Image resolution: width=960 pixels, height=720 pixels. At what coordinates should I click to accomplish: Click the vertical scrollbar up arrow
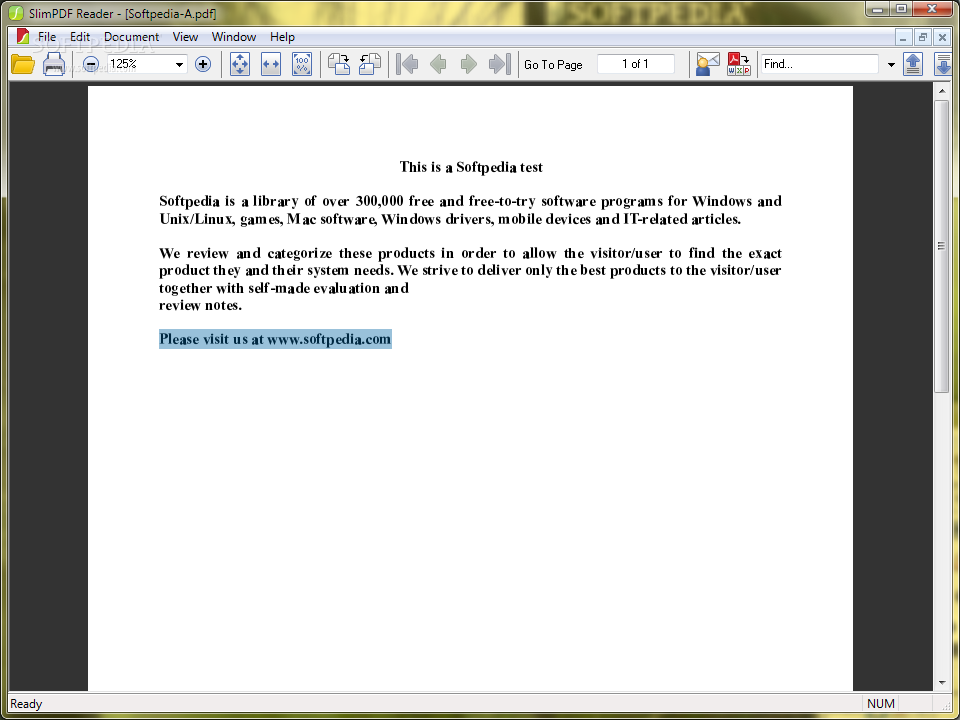point(942,91)
